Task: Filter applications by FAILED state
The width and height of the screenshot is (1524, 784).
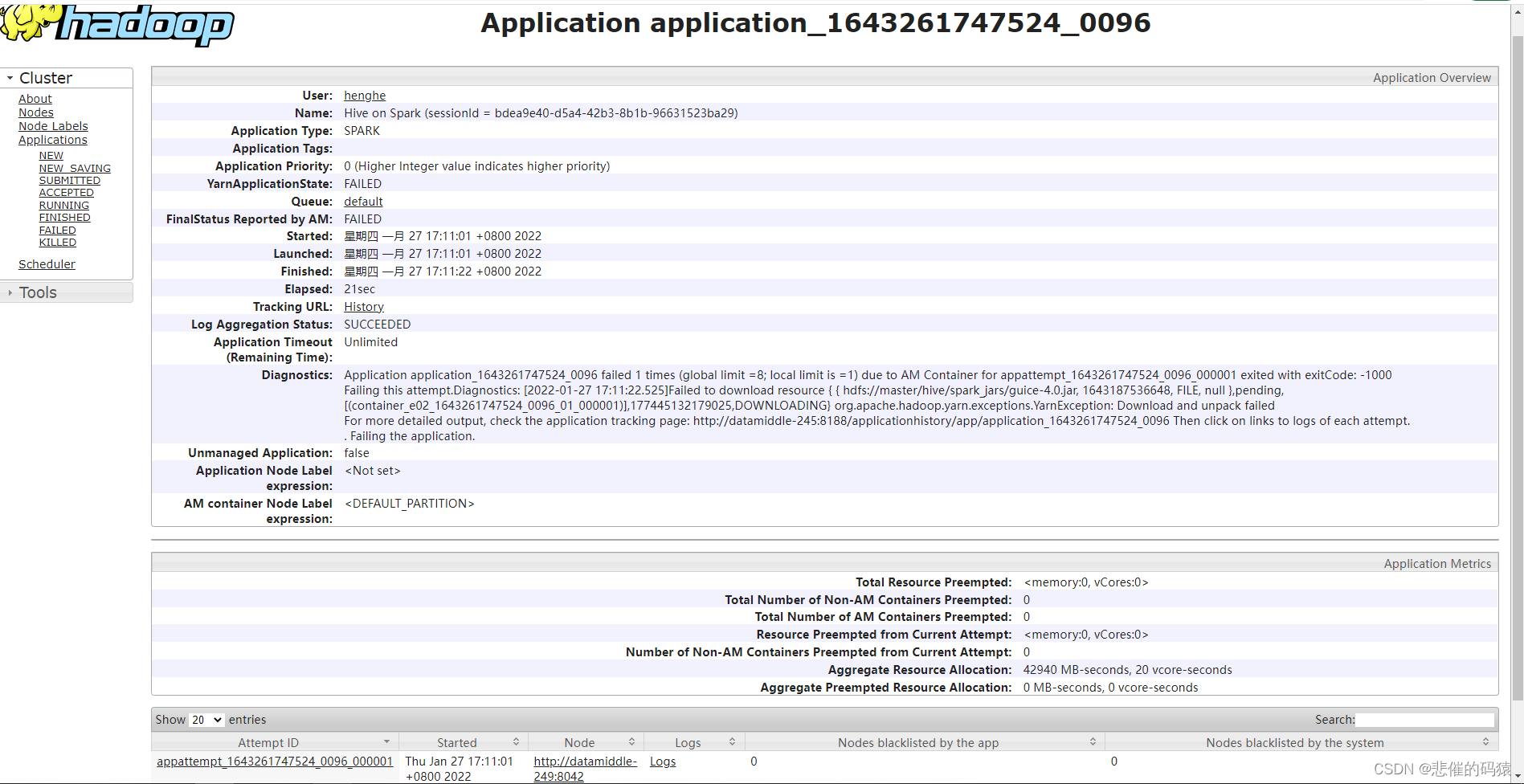Action: coord(58,231)
